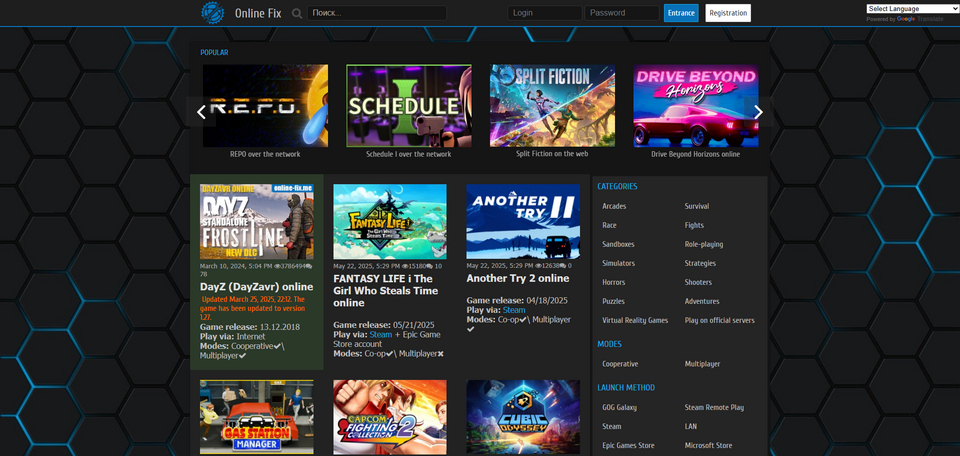This screenshot has width=960, height=456.
Task: Select the Race category
Action: (609, 225)
